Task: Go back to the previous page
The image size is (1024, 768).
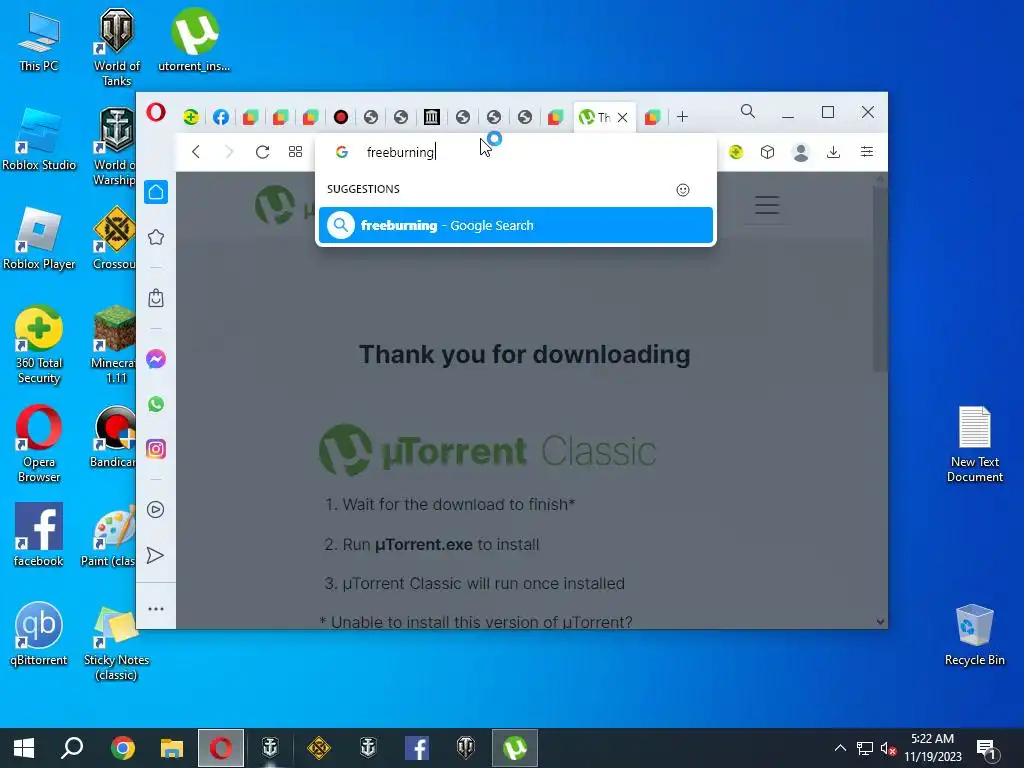Action: point(196,152)
